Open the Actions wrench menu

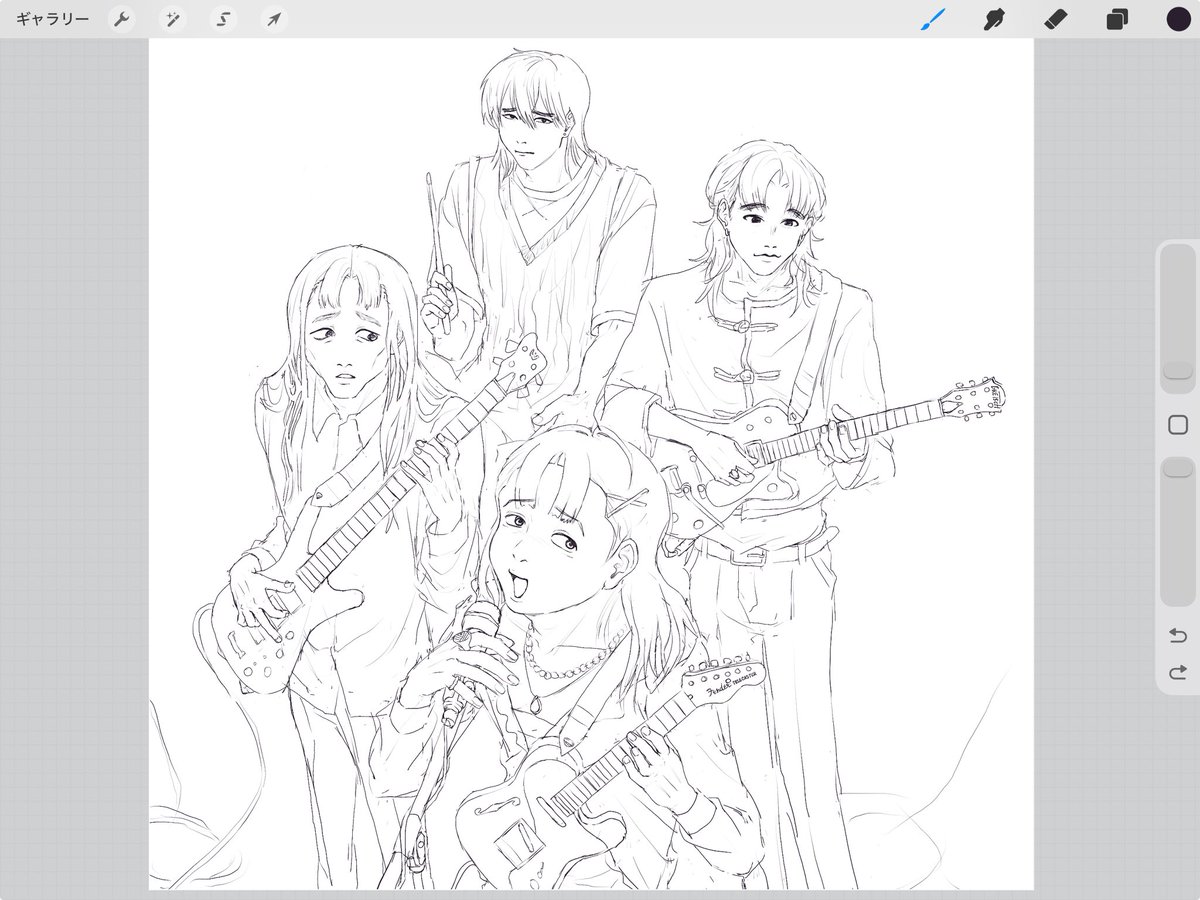121,19
